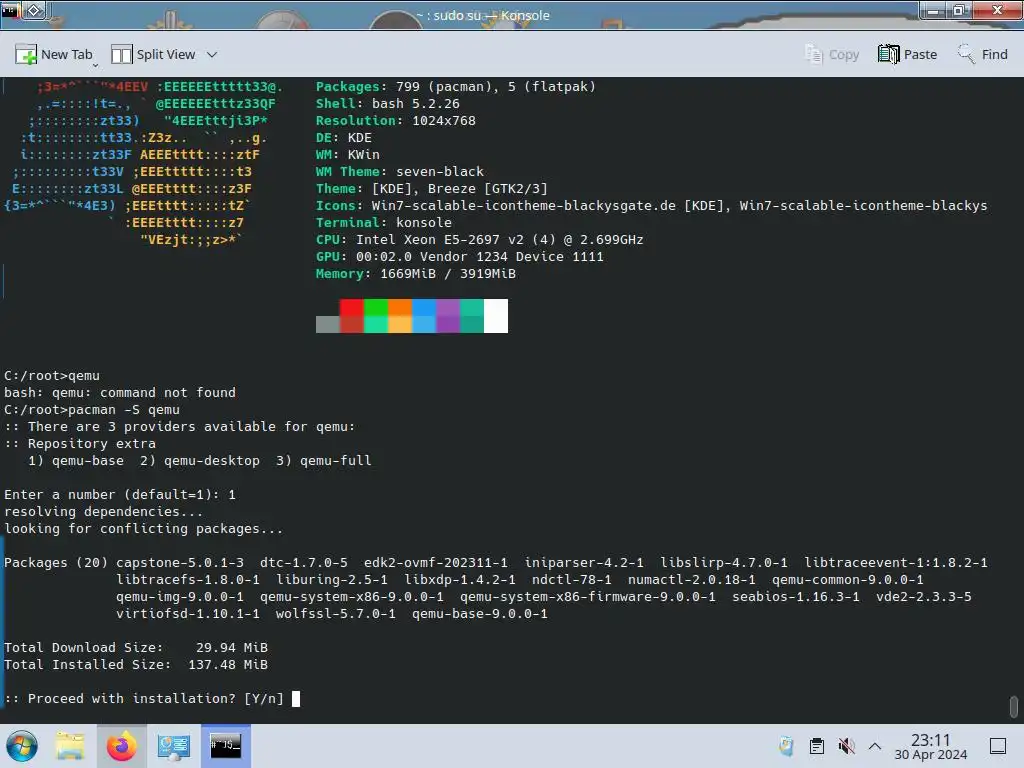Click the 'Total Download Size' line

pos(136,648)
